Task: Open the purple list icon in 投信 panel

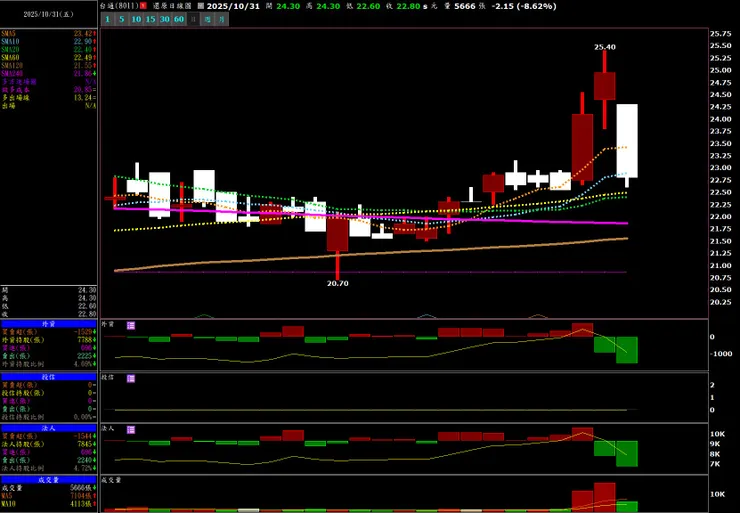Action: click(x=131, y=378)
